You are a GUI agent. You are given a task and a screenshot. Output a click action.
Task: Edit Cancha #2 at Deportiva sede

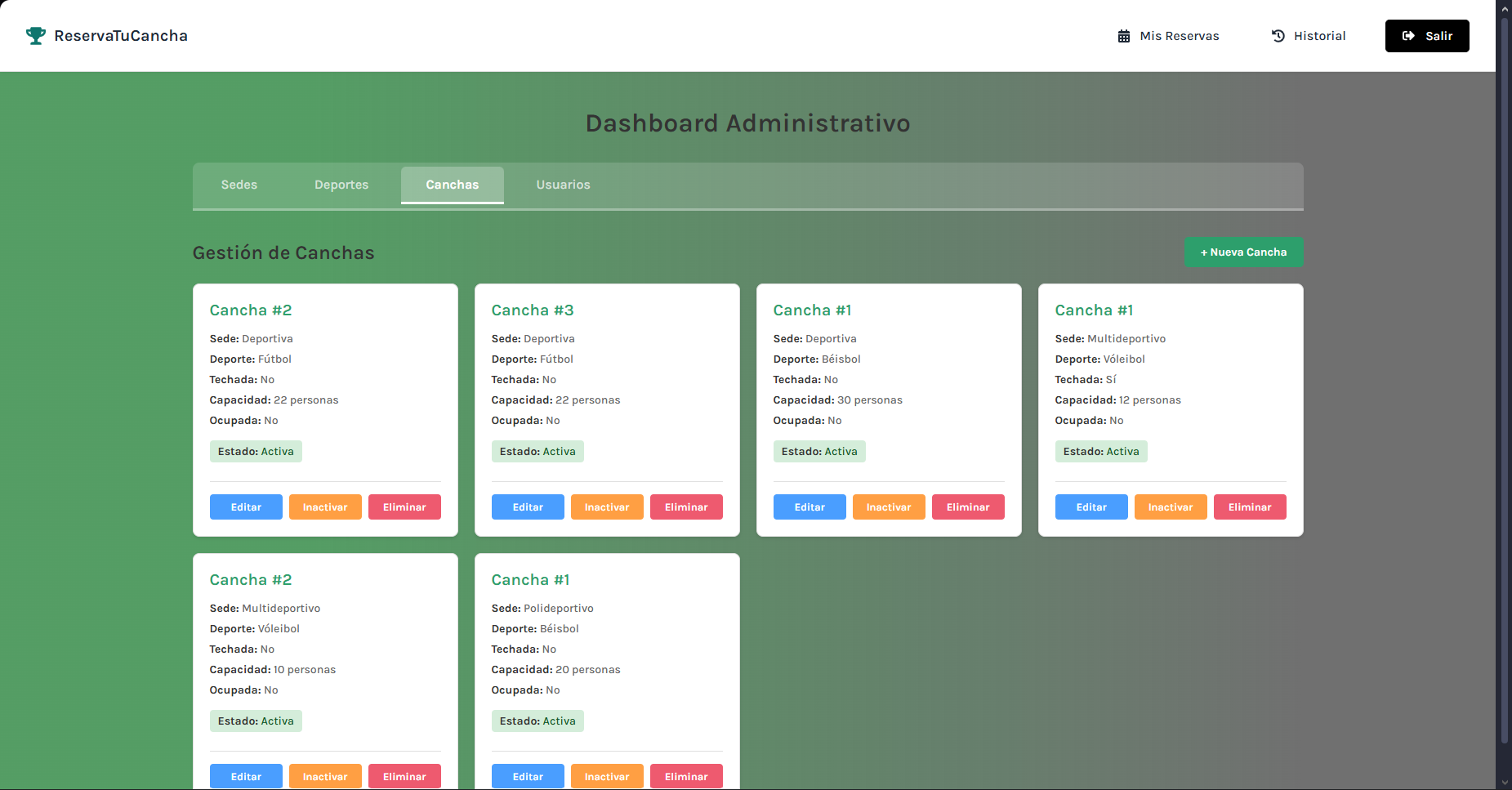tap(246, 507)
